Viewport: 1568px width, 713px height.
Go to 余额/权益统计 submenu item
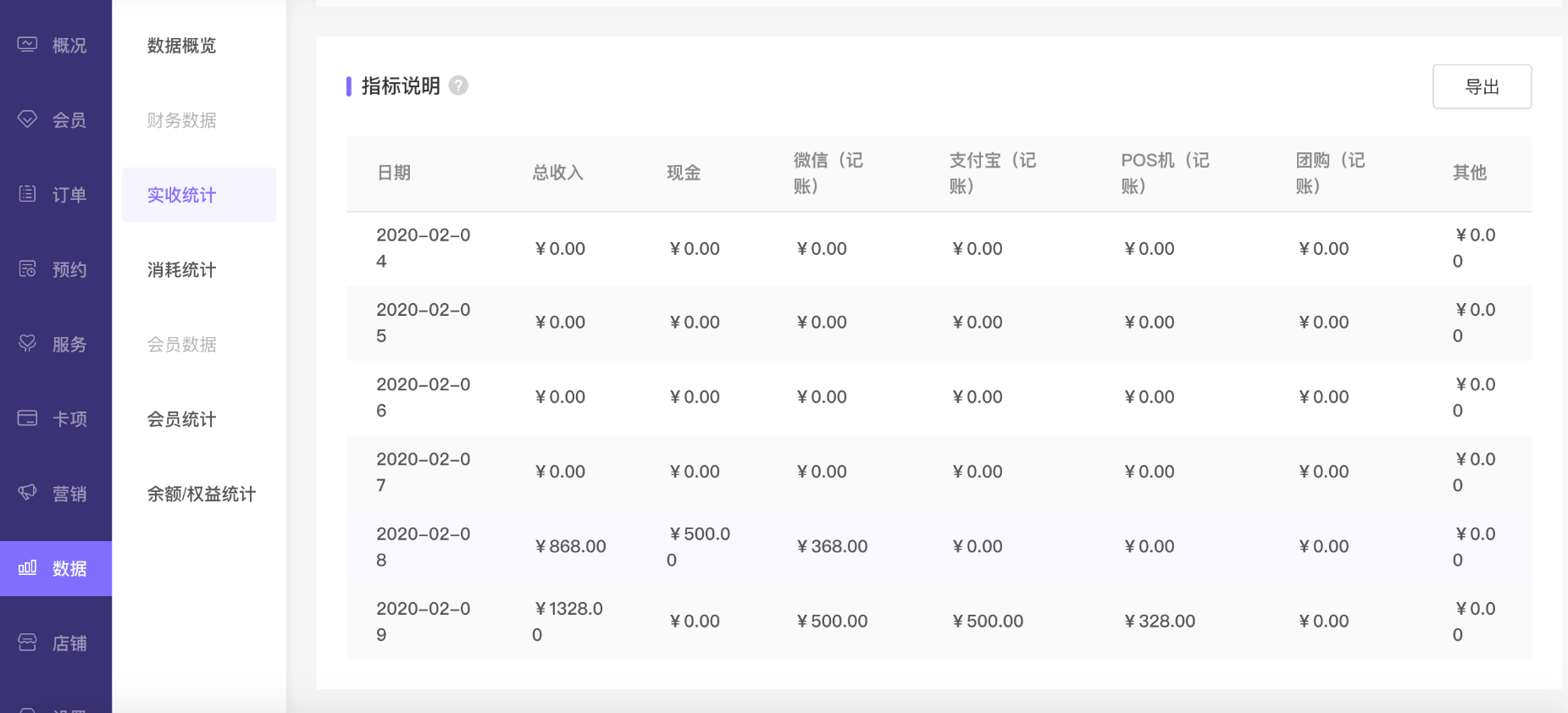pos(202,494)
